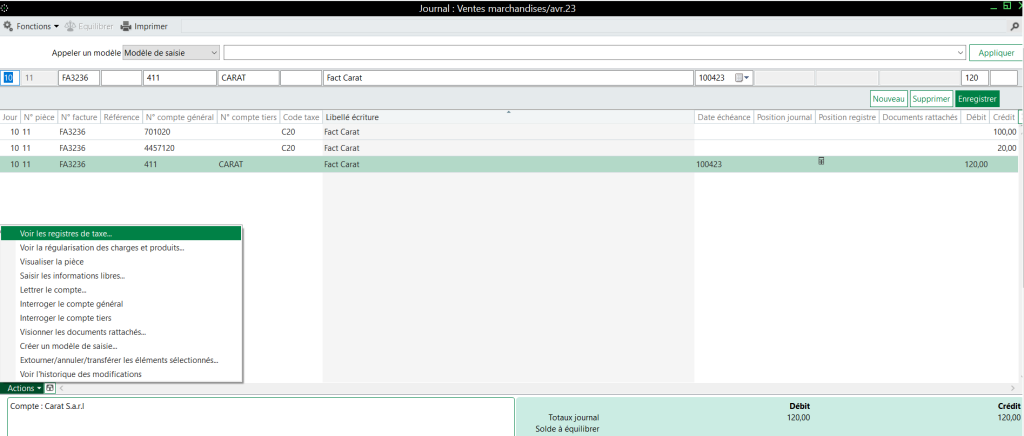Click the small icon next to Actions
This screenshot has width=1024, height=436.
pos(50,388)
